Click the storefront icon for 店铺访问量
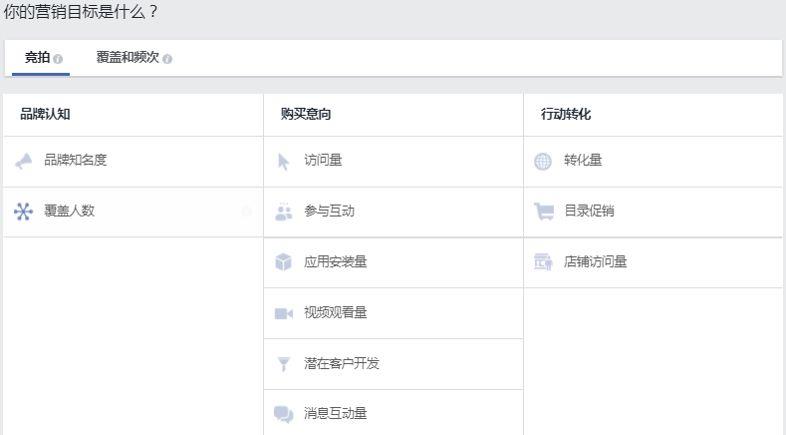 point(543,263)
